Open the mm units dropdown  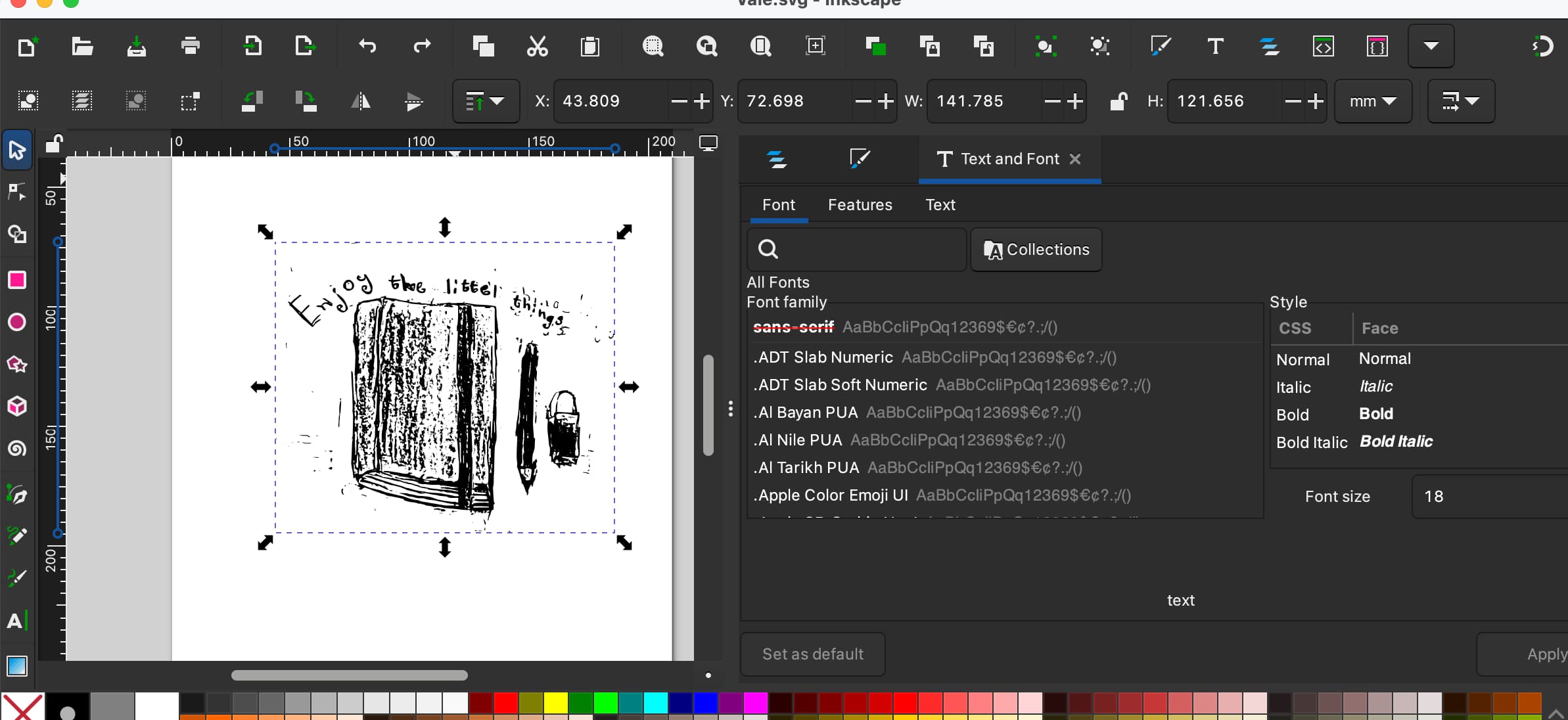tap(1373, 101)
